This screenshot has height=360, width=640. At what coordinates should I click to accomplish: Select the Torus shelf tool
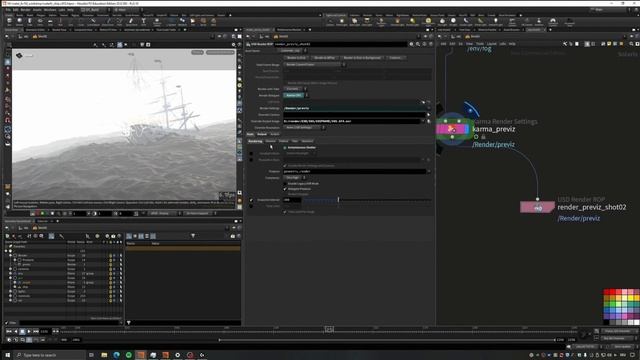pos(40,21)
